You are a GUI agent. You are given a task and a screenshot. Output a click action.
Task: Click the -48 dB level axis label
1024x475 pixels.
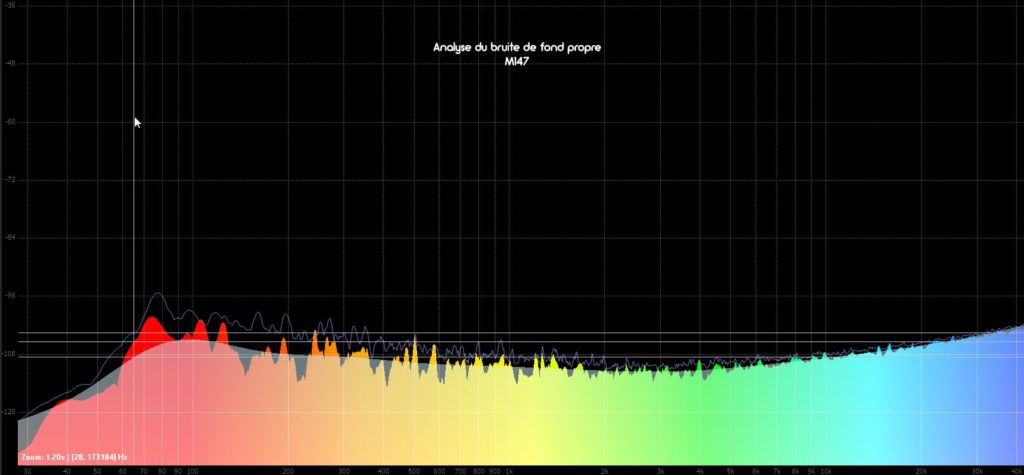click(10, 64)
